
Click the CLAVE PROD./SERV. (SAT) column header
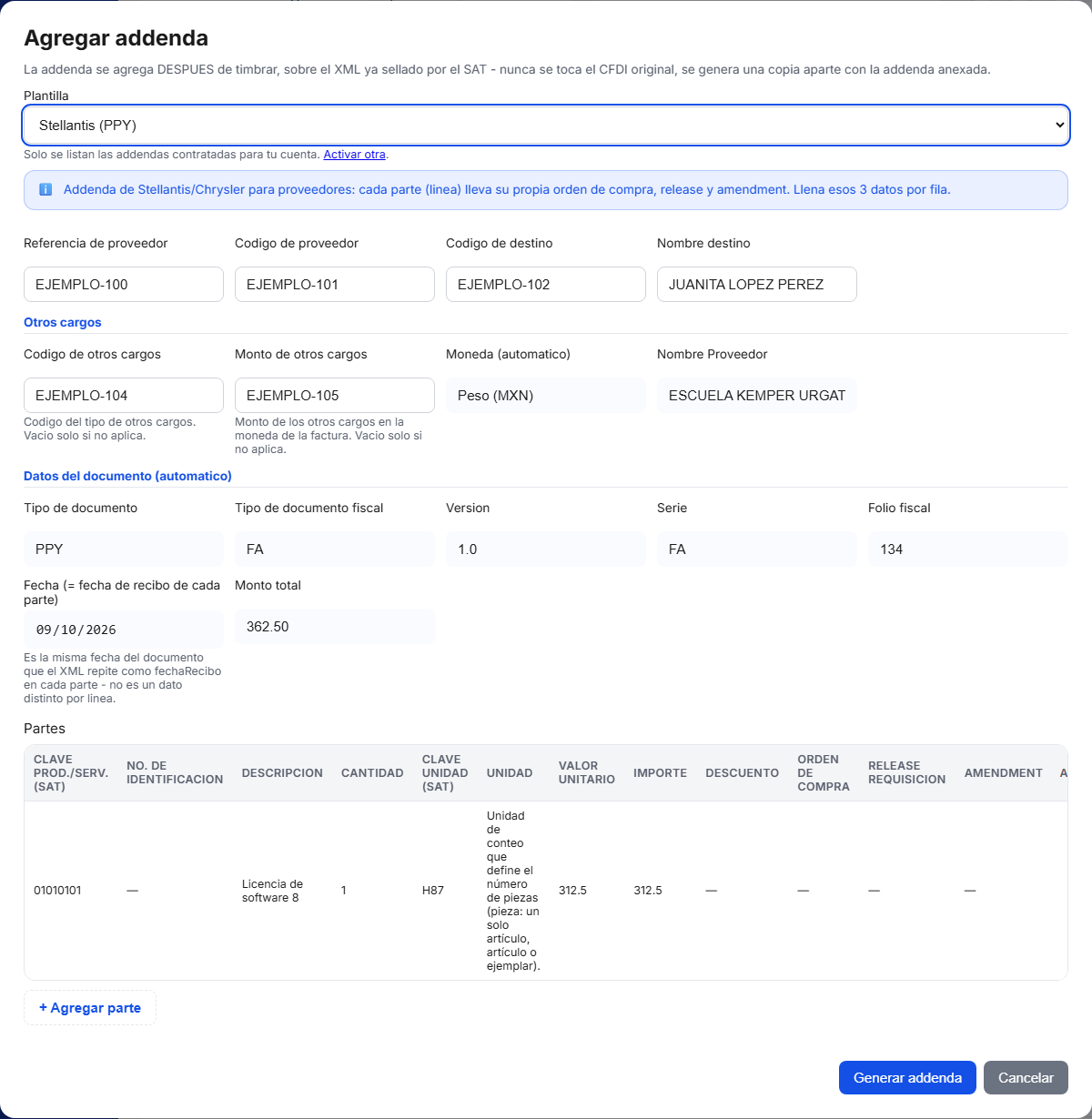pos(71,773)
